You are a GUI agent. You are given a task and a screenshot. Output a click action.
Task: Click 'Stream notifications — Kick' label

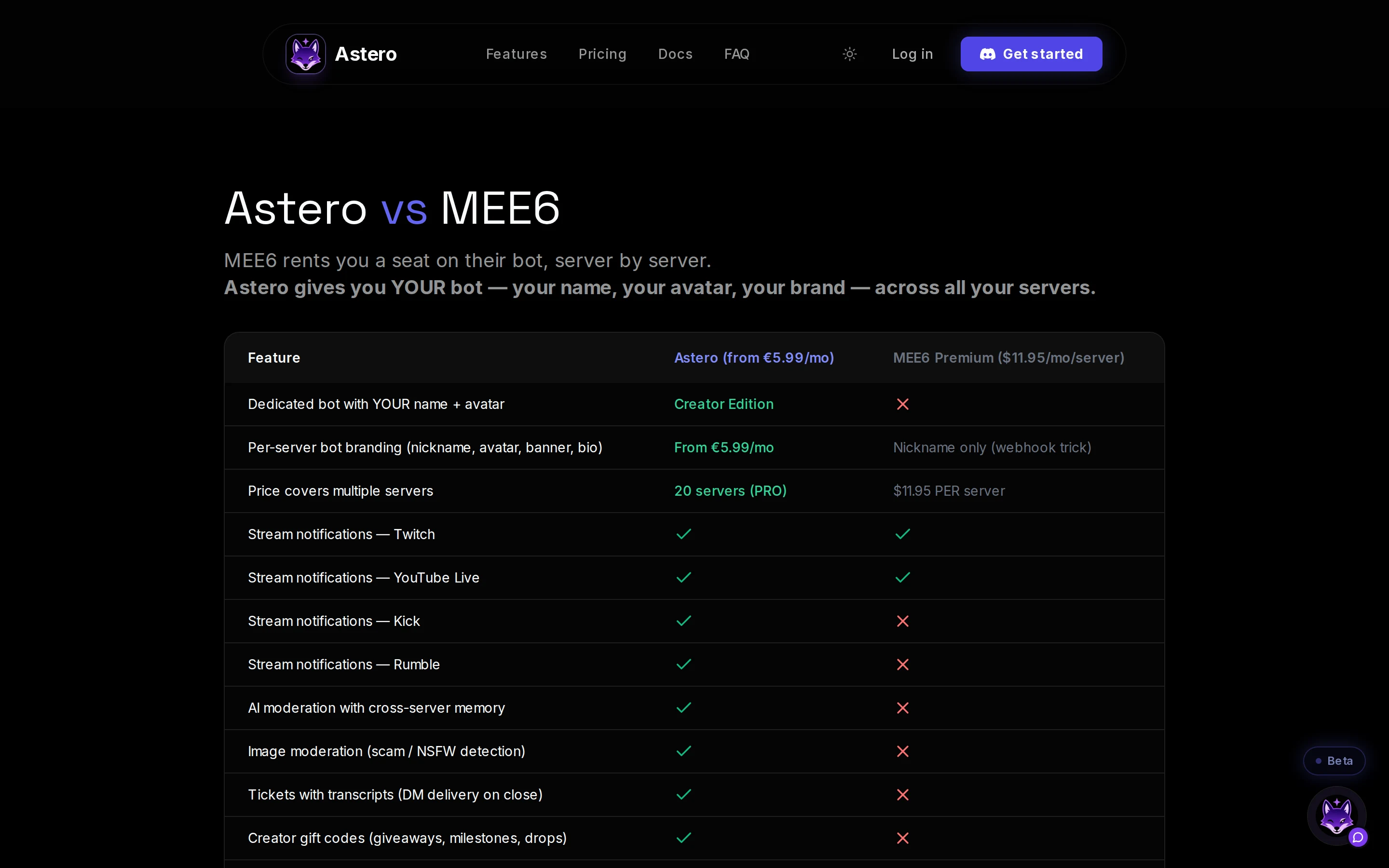tap(333, 621)
